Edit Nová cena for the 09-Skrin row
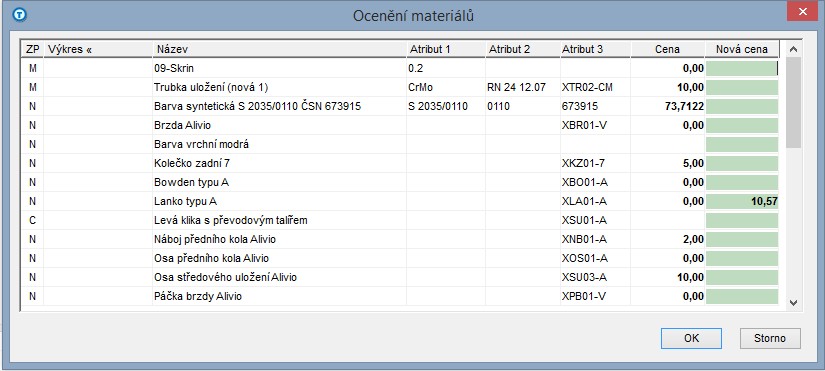This screenshot has height=371, width=825. 742,68
